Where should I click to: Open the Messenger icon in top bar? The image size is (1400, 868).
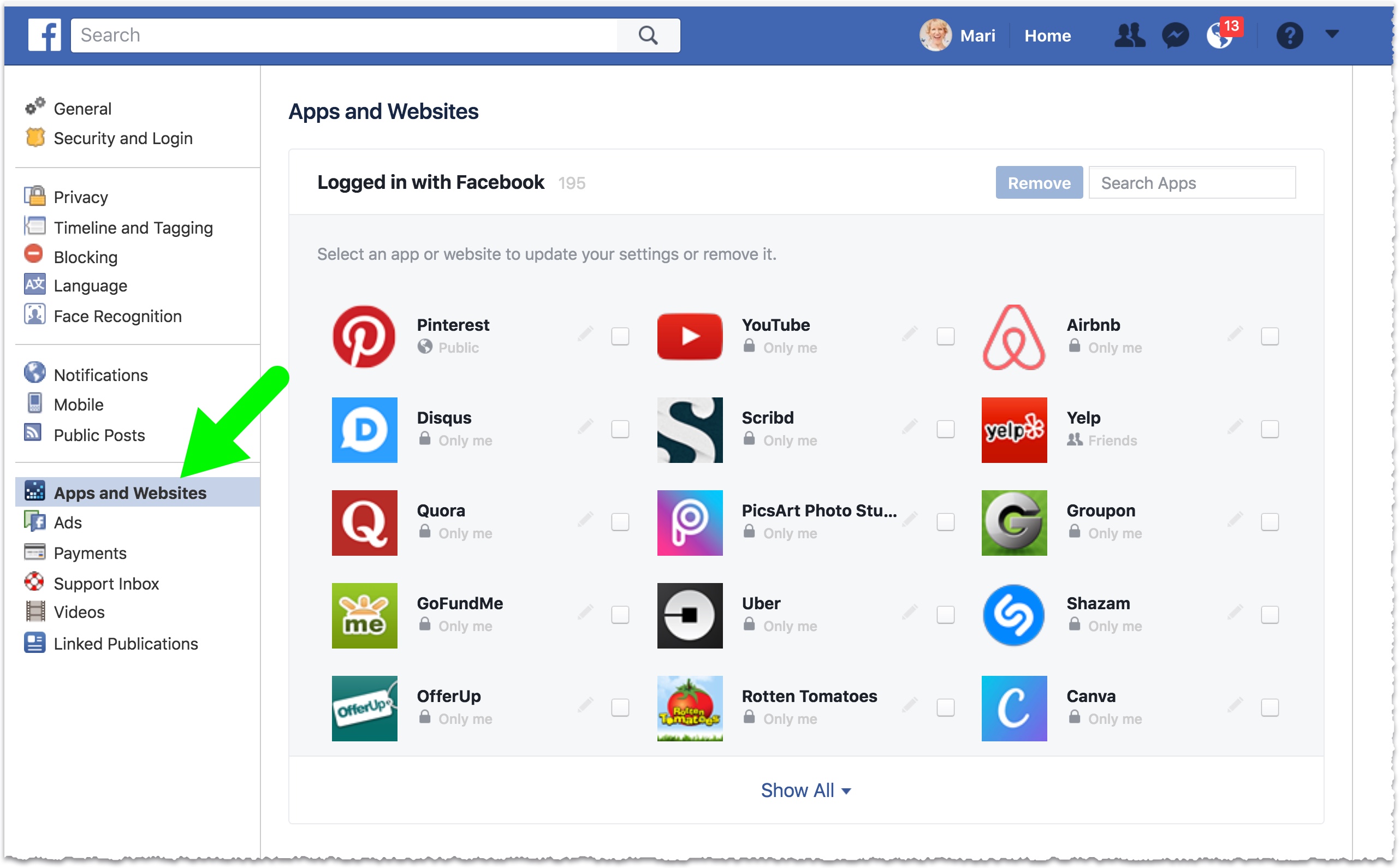(1175, 35)
